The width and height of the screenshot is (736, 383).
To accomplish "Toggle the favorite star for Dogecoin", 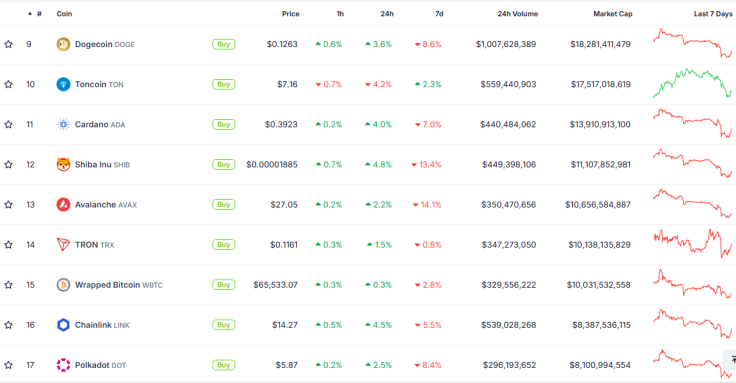I will (x=8, y=44).
